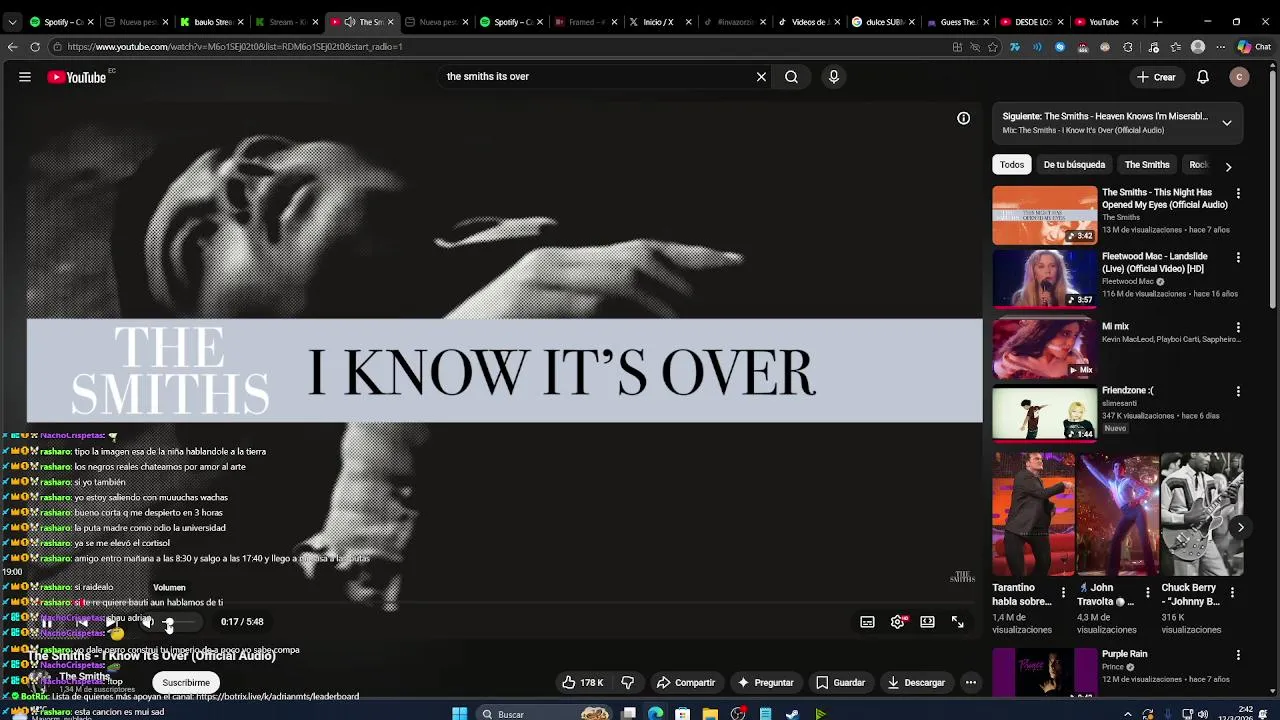Open This Night Has Opened My Eyes thumbnail
The image size is (1280, 720).
pos(1045,215)
